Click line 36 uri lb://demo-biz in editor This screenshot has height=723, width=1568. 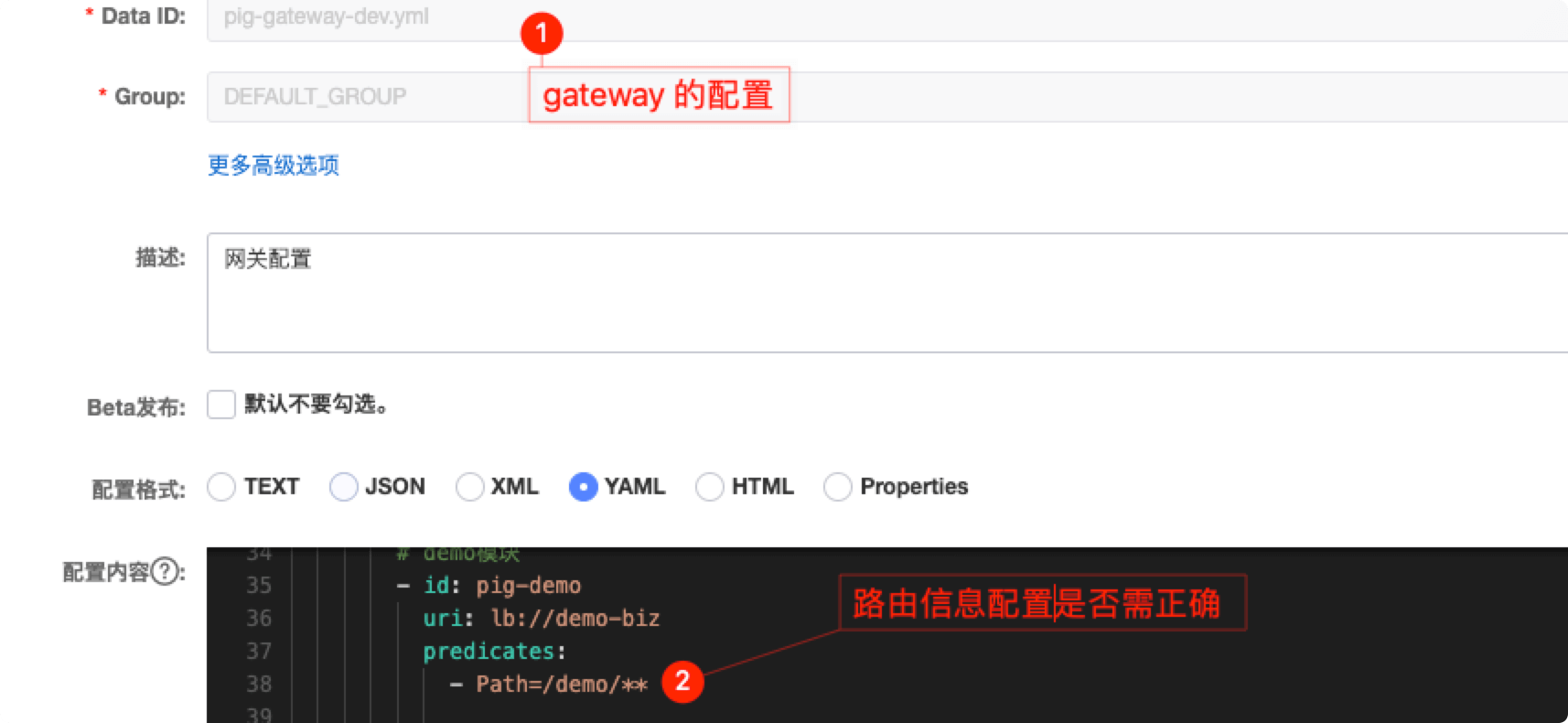click(x=541, y=619)
